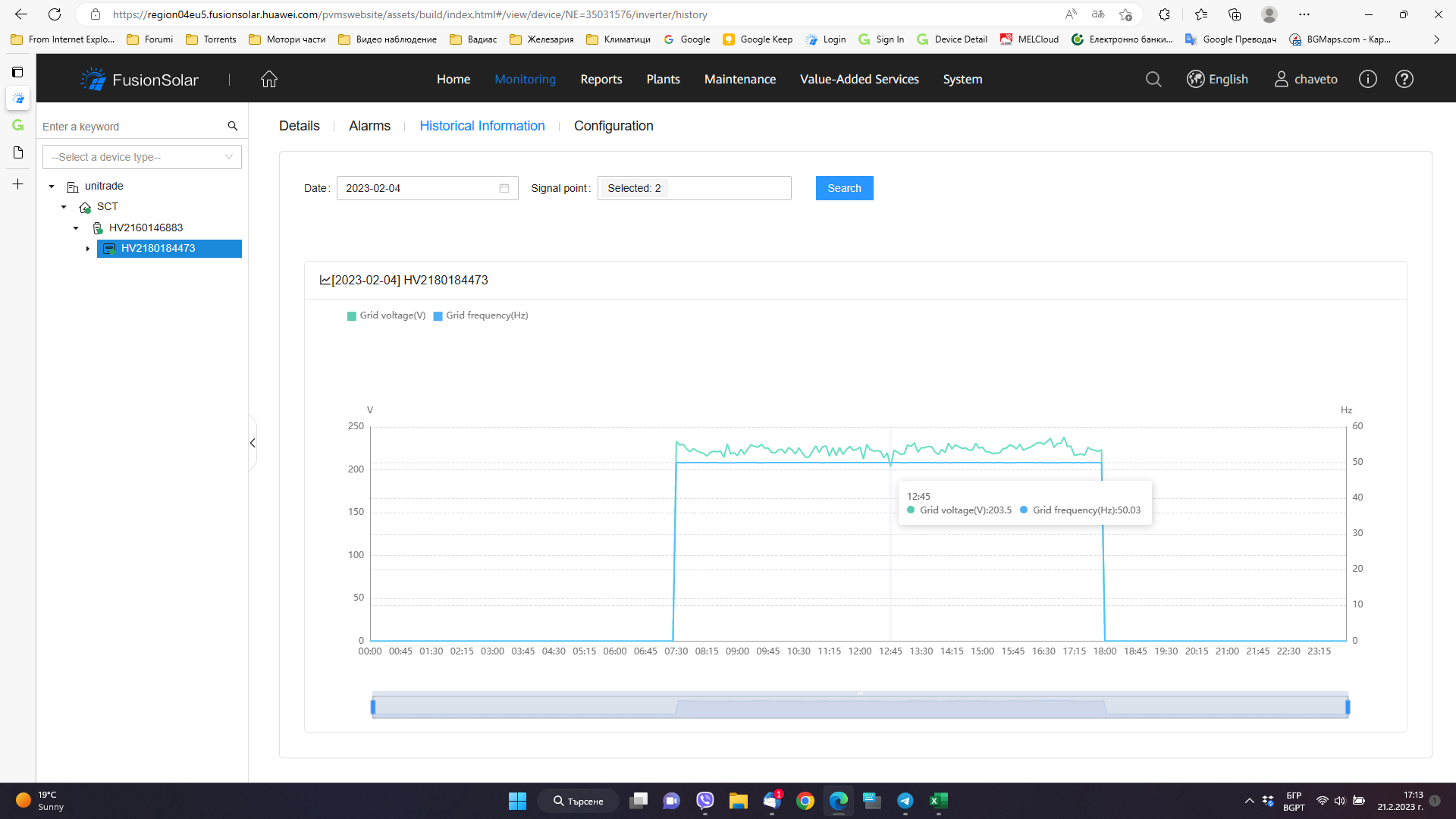Viewport: 1456px width, 819px height.
Task: Collapse the left device tree panel
Action: (253, 443)
